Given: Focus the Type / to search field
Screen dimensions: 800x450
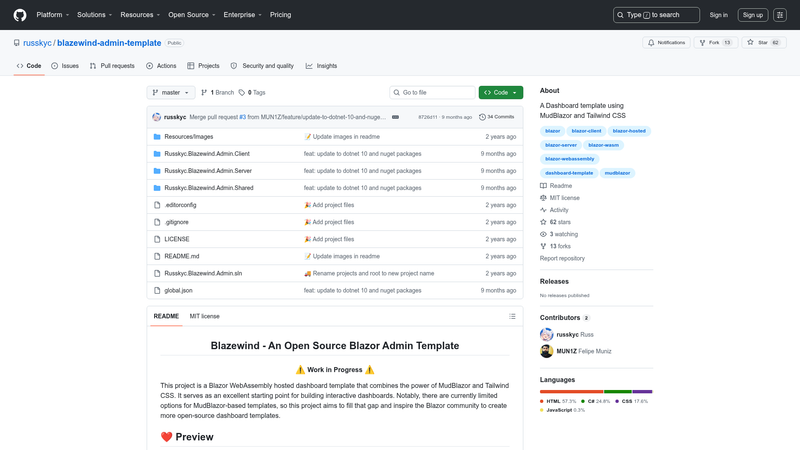Looking at the screenshot, I should pyautogui.click(x=656, y=15).
